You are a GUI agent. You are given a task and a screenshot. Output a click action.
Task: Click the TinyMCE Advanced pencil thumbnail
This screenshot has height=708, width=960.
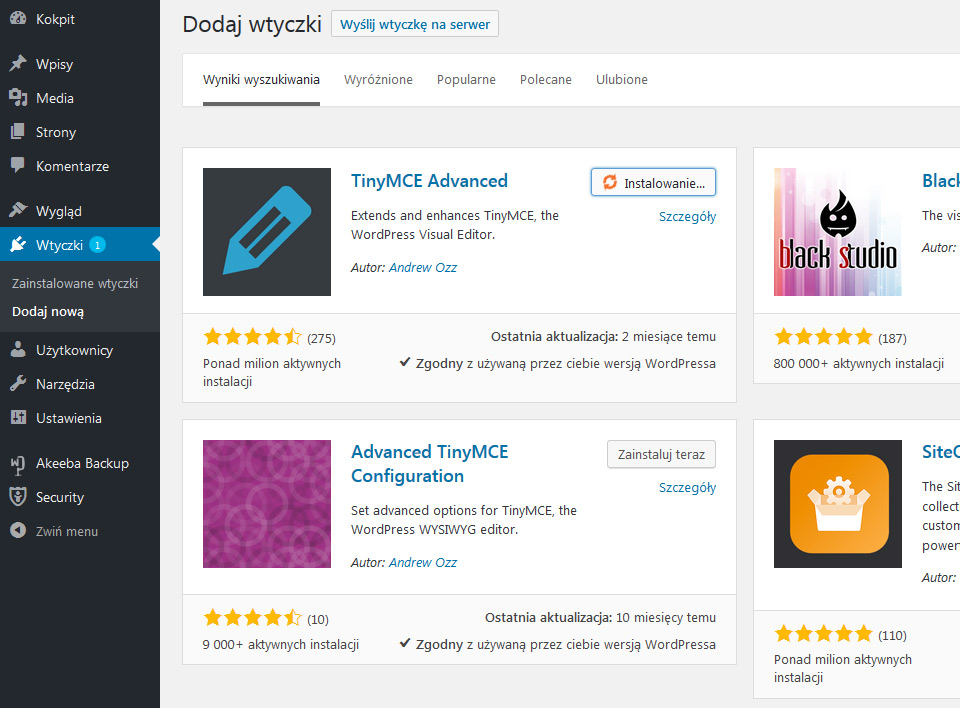(267, 232)
